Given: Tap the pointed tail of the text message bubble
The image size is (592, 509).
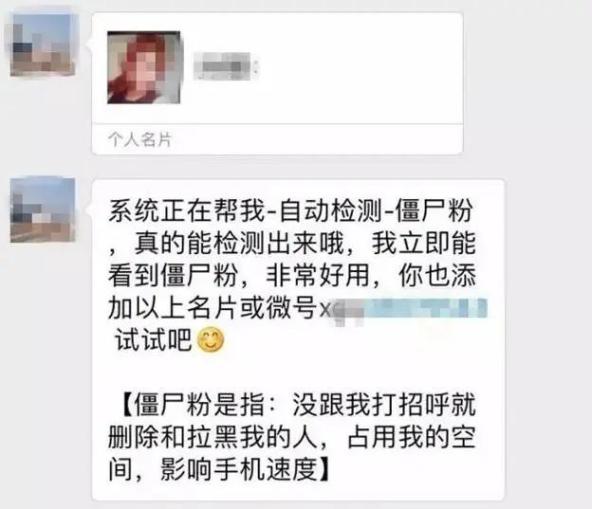Looking at the screenshot, I should (90, 208).
